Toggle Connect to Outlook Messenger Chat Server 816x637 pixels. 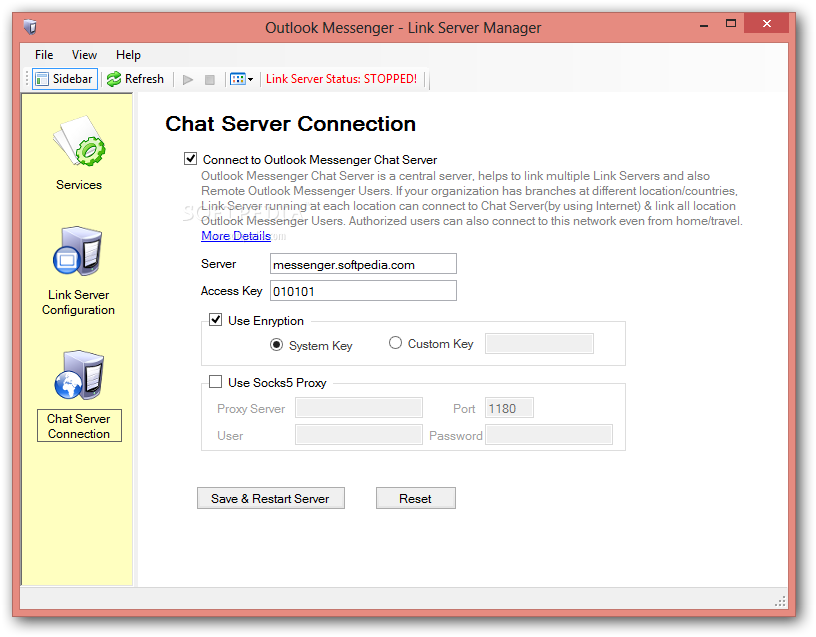coord(190,158)
